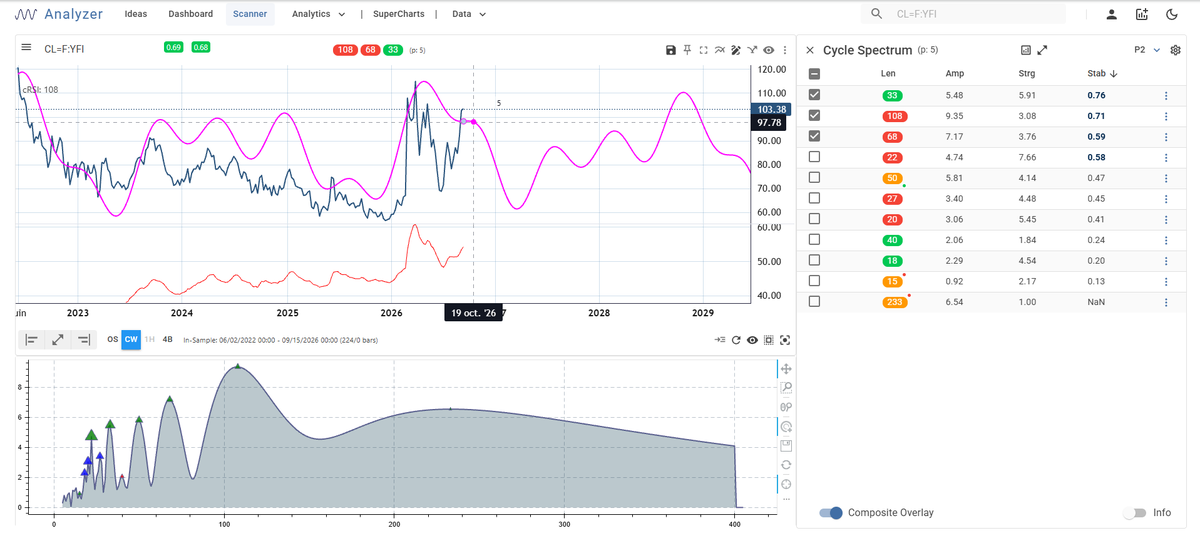Screen dimensions: 1200x533
Task: Click the magic wand drawing icon
Action: (x=736, y=50)
